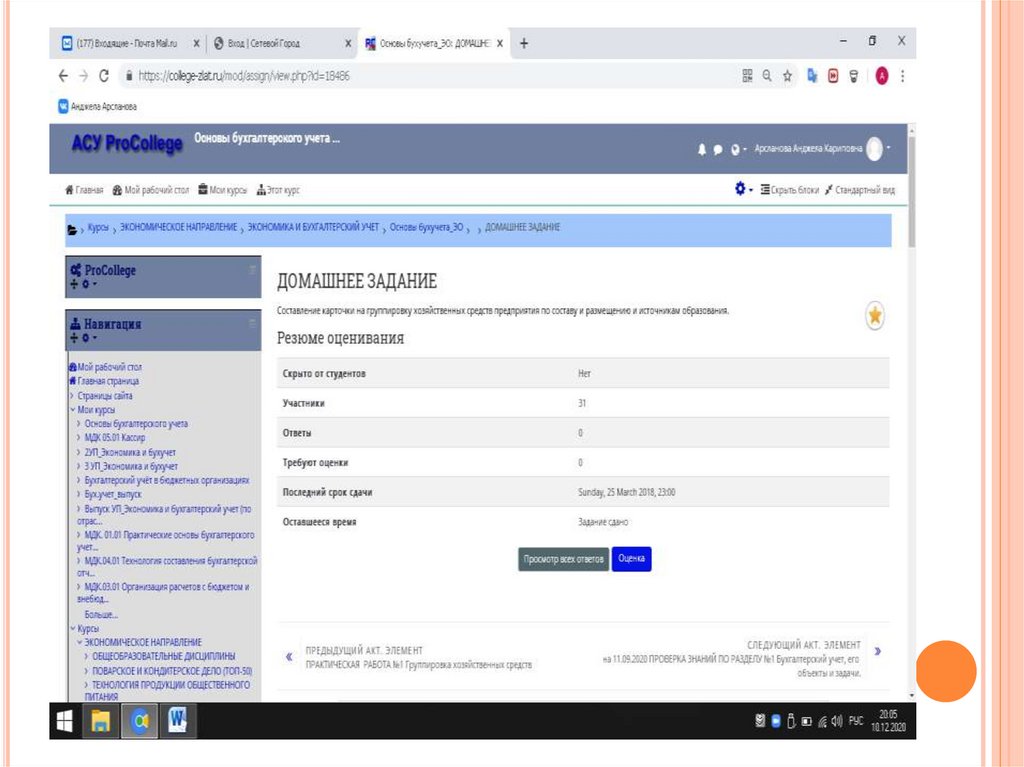Switch to Стандартный вид
The width and height of the screenshot is (1024, 767).
tap(859, 190)
